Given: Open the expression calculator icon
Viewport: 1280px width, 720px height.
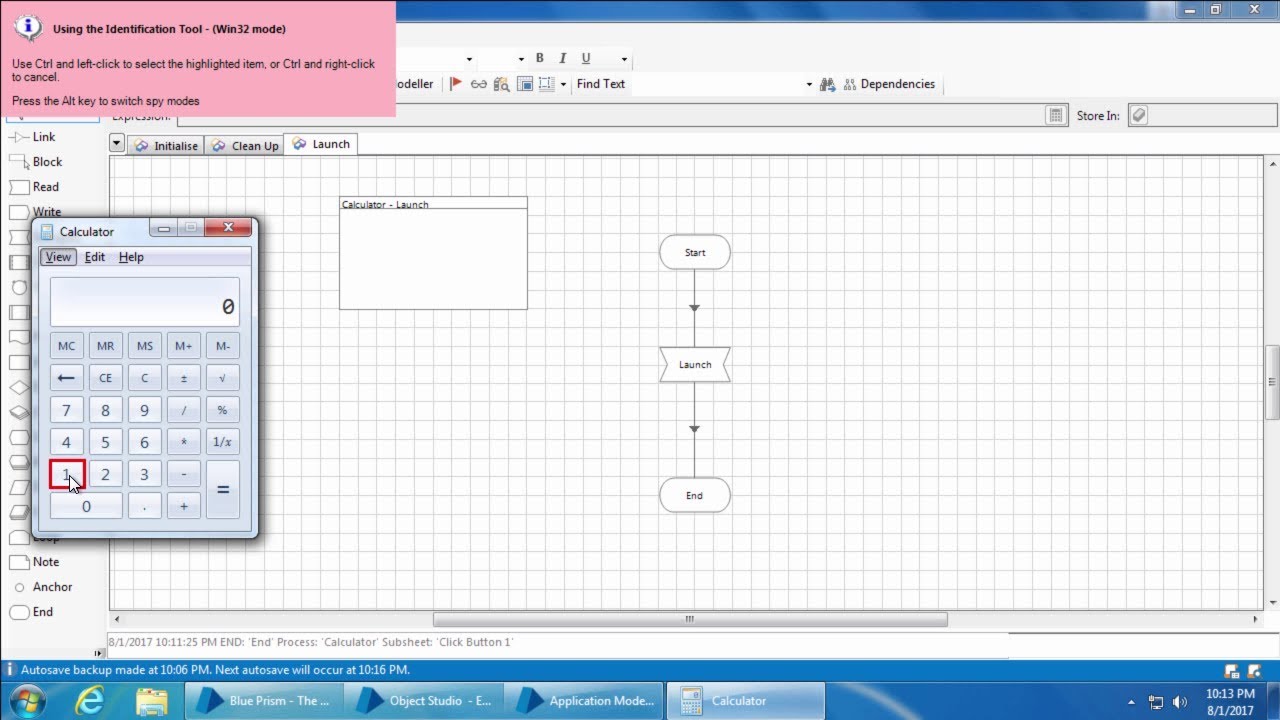Looking at the screenshot, I should click(x=1056, y=116).
